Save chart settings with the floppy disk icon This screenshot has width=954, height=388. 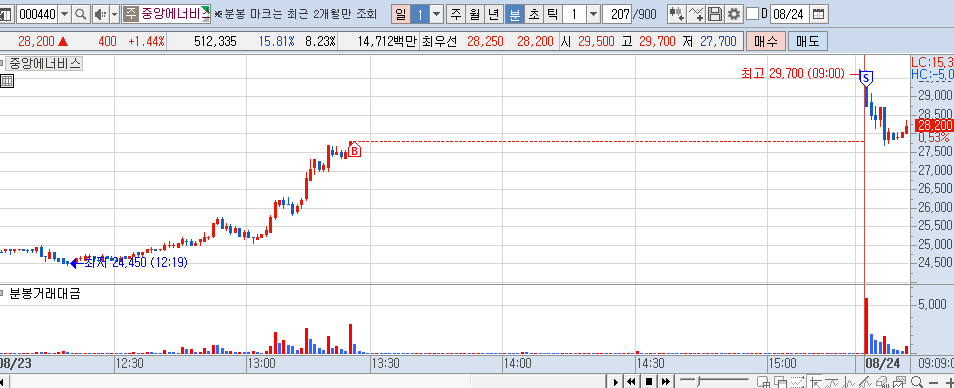(x=716, y=13)
